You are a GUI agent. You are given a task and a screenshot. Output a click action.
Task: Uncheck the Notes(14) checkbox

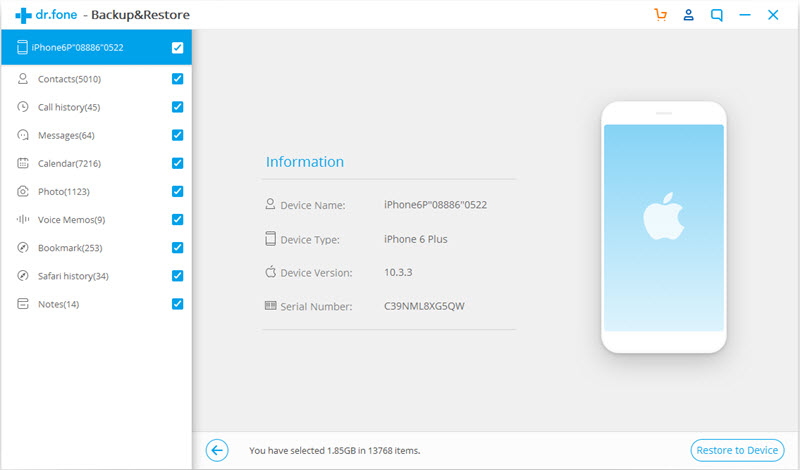click(x=177, y=304)
